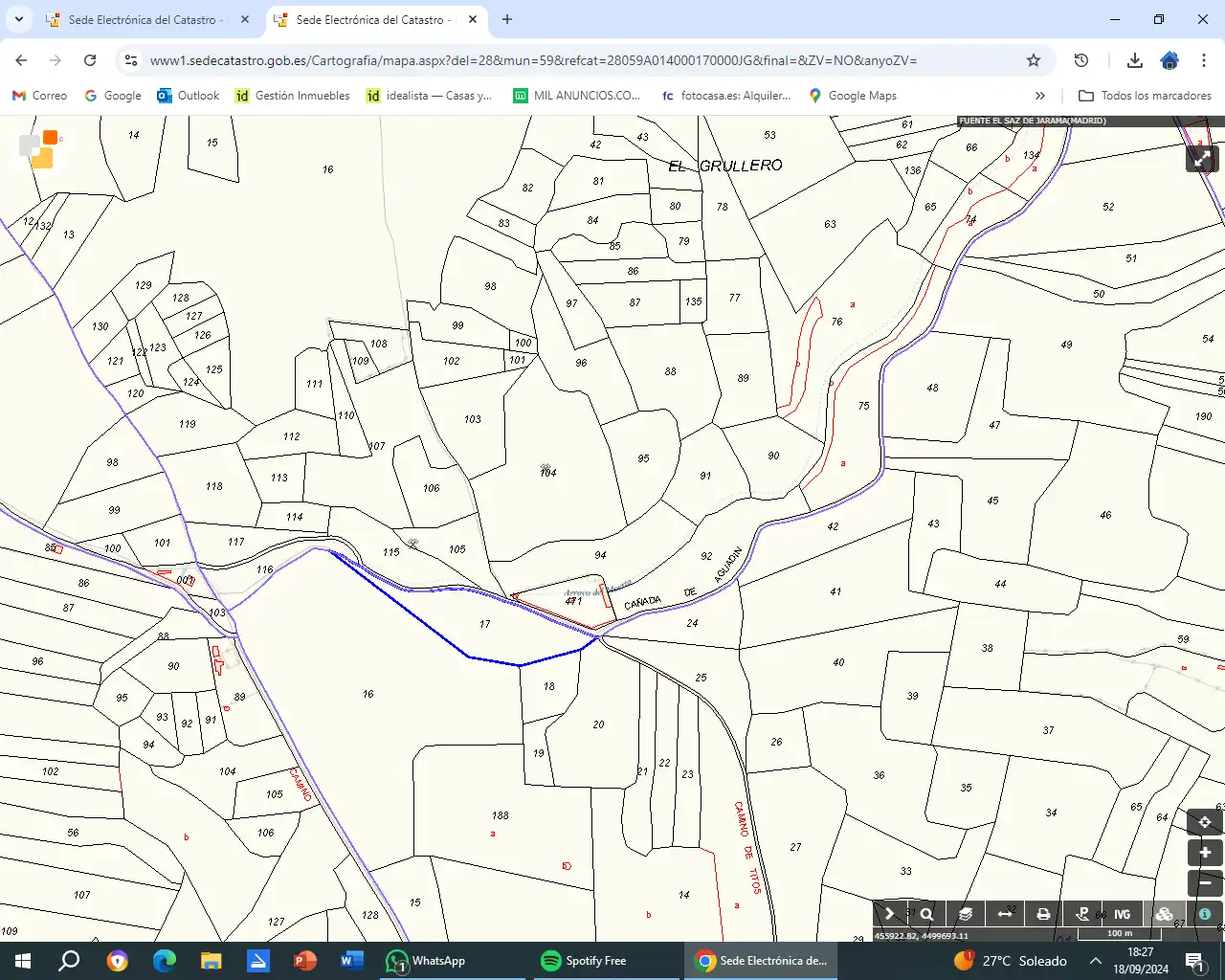Switch to Spotify Free in the taskbar

607,961
